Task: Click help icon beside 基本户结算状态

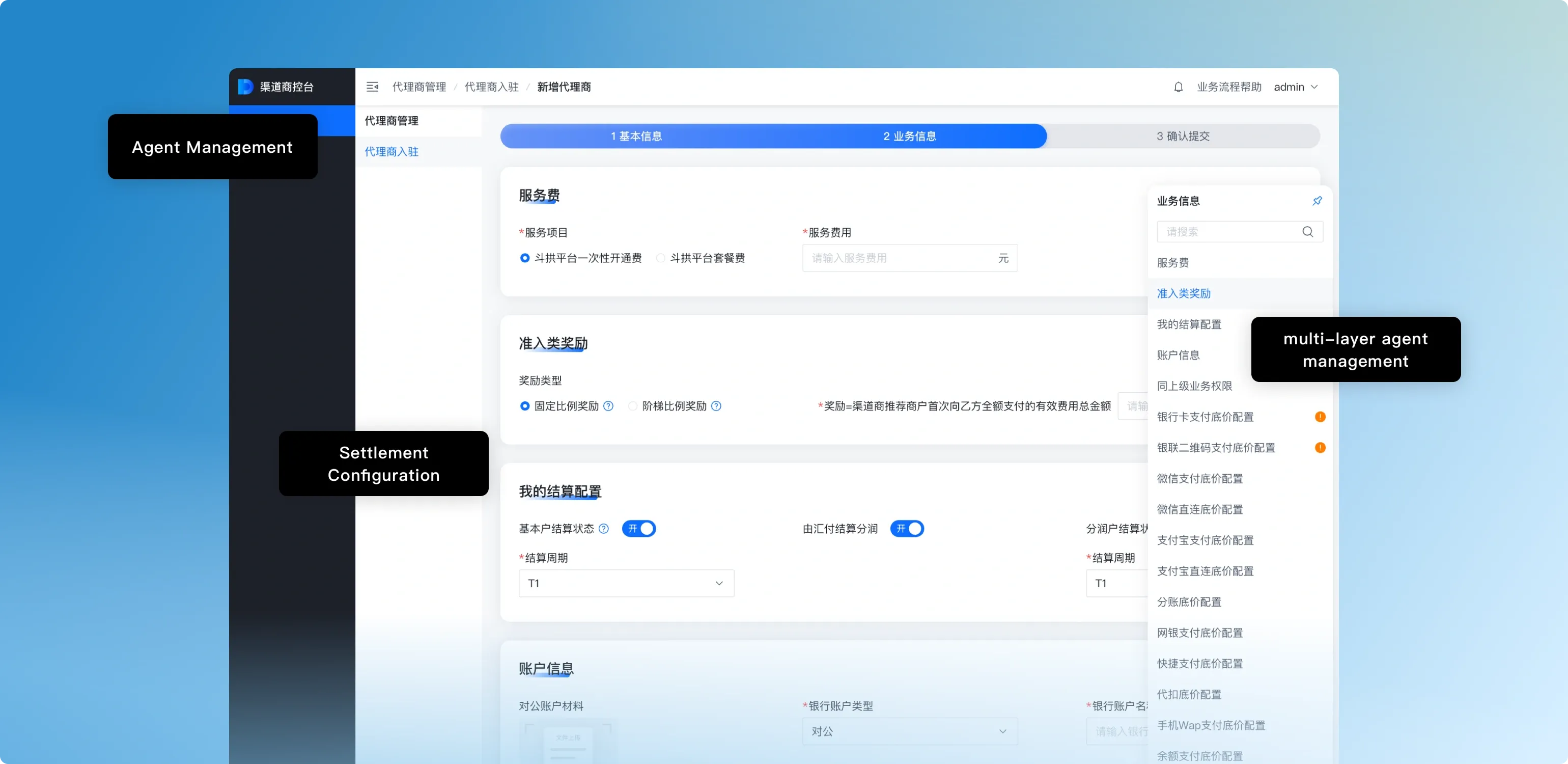Action: [603, 528]
